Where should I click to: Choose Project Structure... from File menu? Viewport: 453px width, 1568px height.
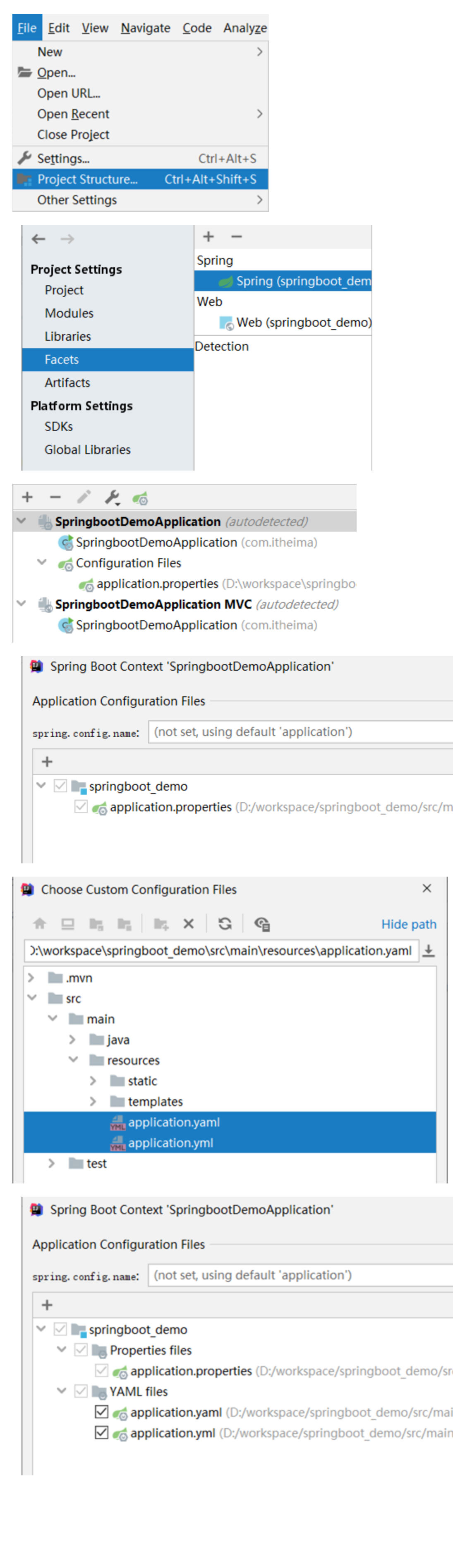[140, 179]
